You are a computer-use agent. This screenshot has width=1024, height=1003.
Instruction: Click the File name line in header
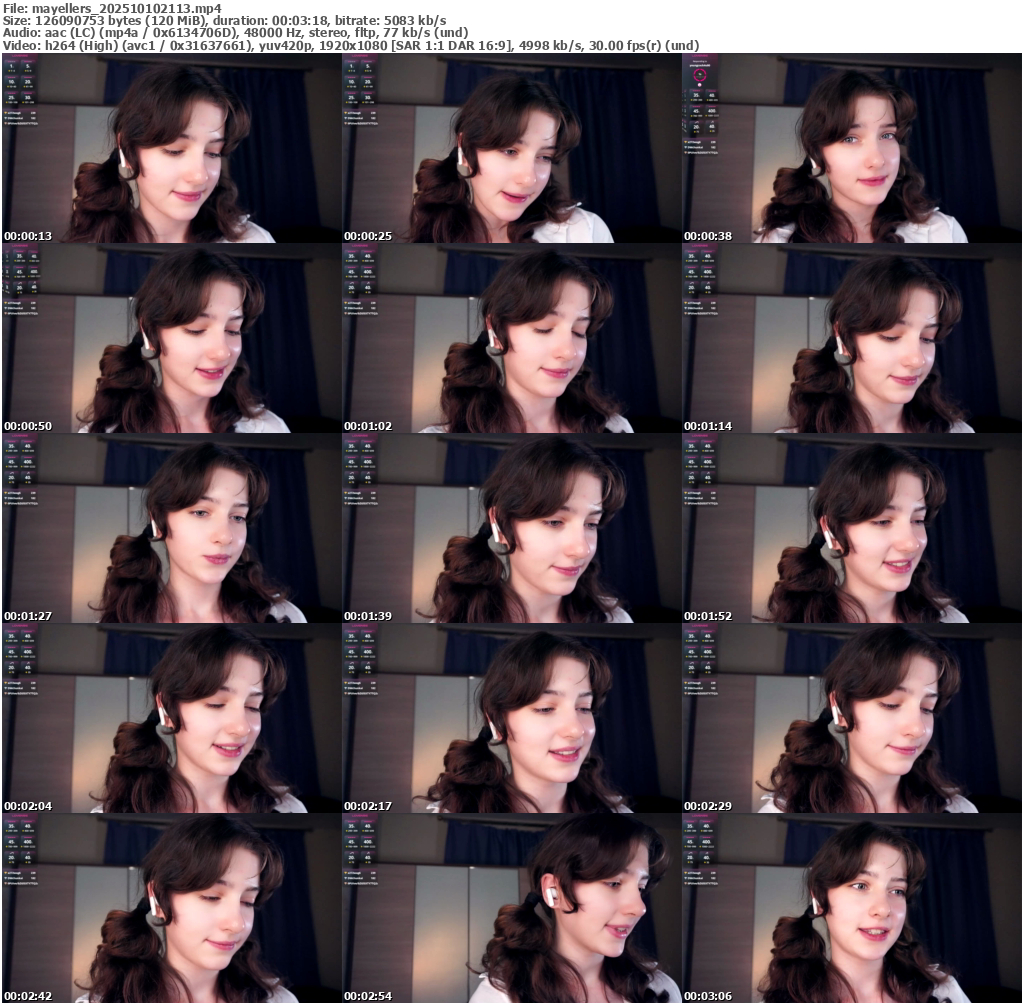pos(112,8)
